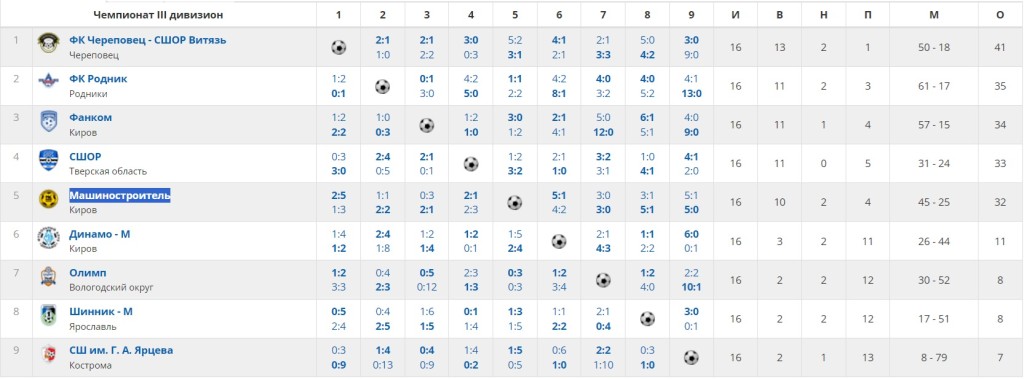
Task: Click the СШ им. Г. А. Ярцева logo
Action: [48, 354]
